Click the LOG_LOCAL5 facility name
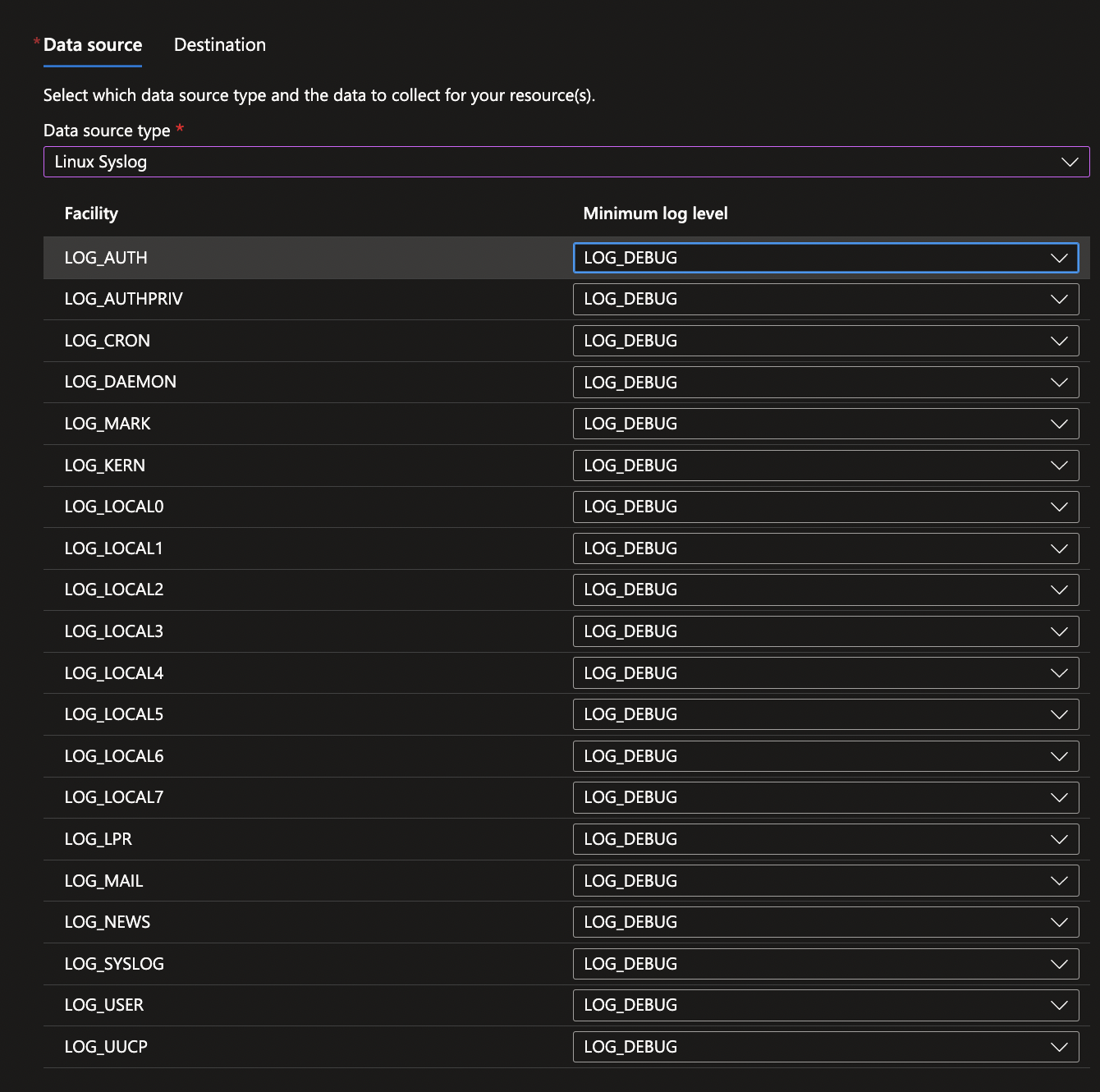Viewport: 1100px width, 1092px height. [x=114, y=714]
